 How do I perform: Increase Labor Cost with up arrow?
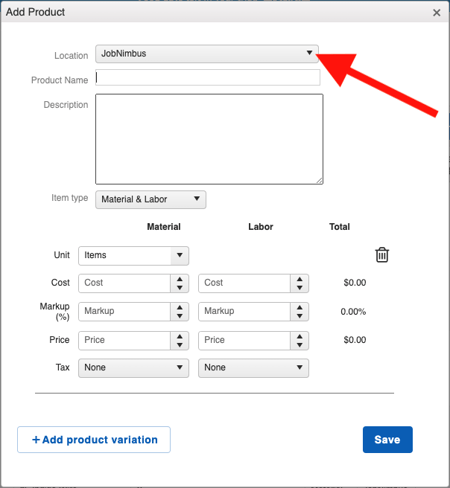tap(300, 279)
